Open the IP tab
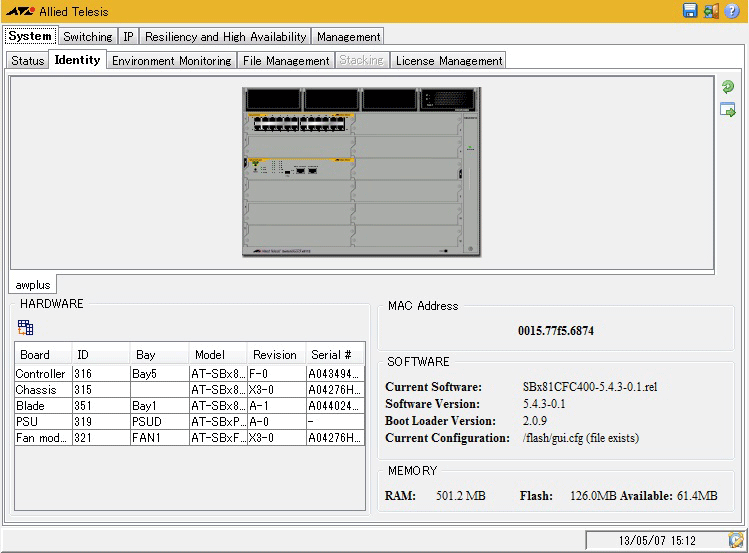 [129, 37]
